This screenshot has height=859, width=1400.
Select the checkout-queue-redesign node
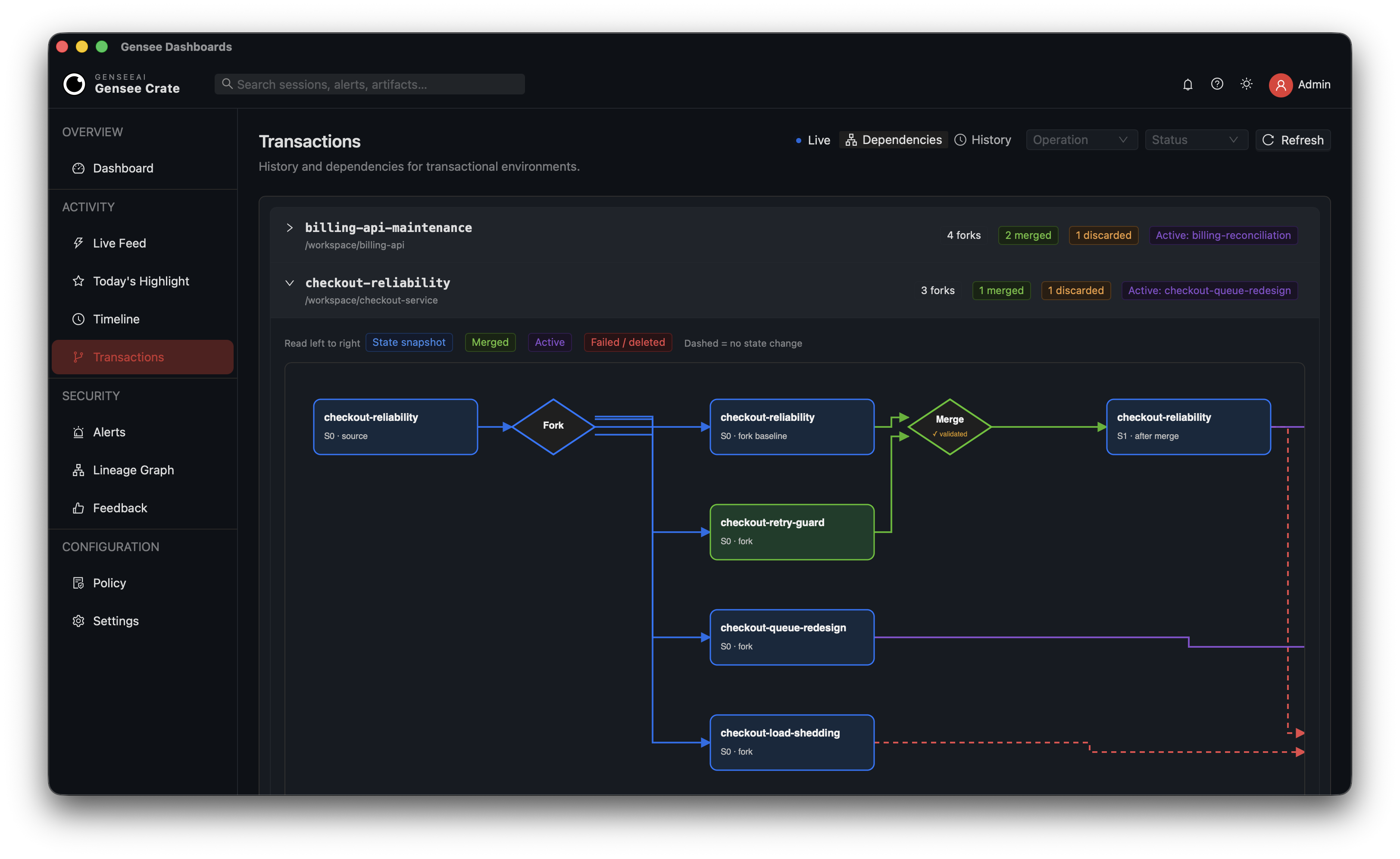tap(792, 637)
